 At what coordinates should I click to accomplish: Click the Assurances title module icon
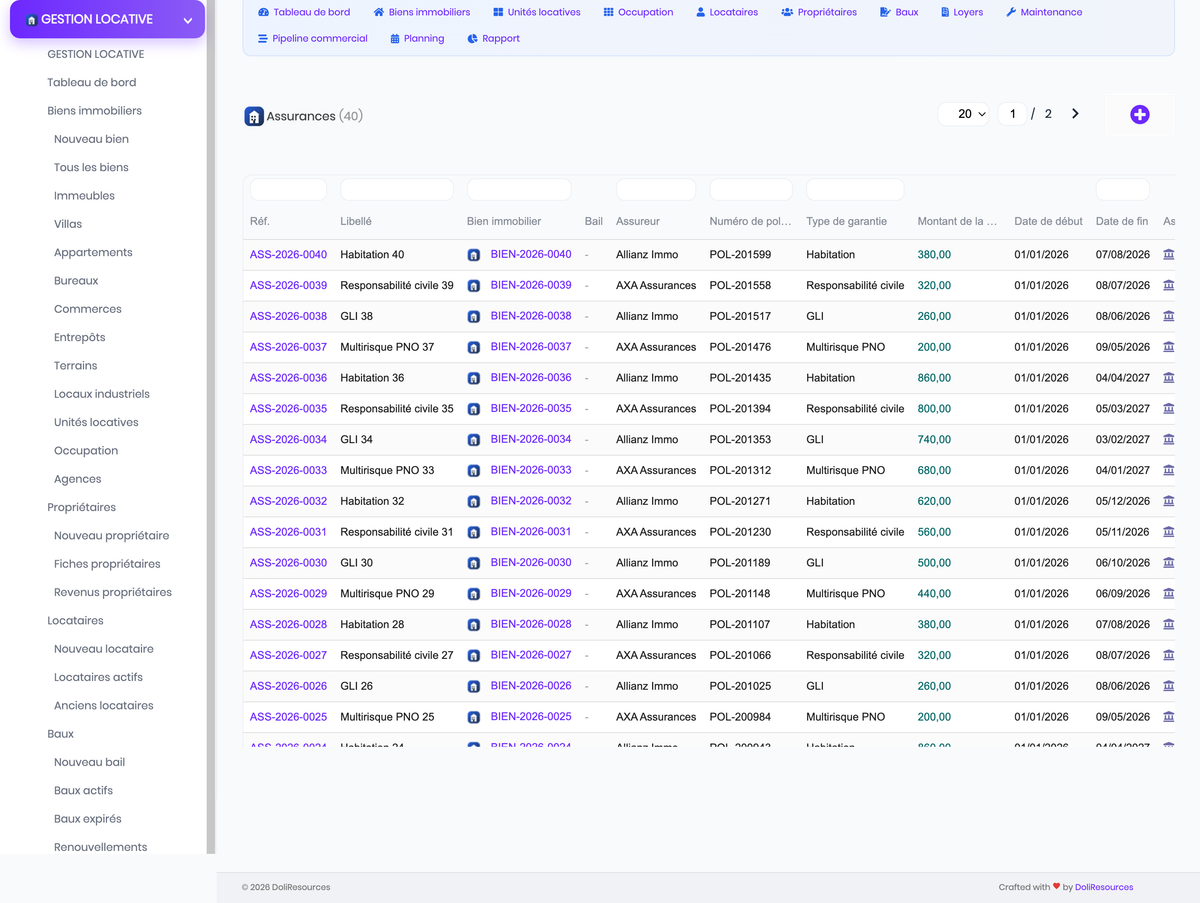tap(254, 116)
